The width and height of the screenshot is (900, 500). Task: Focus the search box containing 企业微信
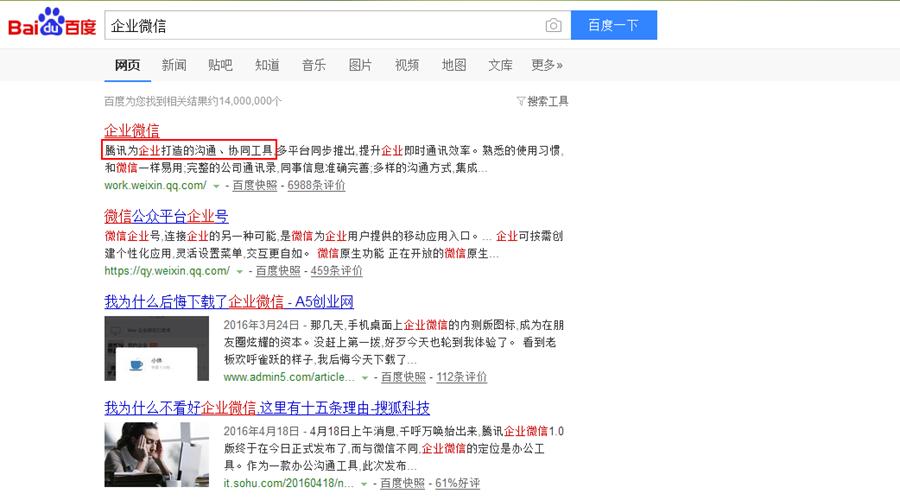pos(338,25)
